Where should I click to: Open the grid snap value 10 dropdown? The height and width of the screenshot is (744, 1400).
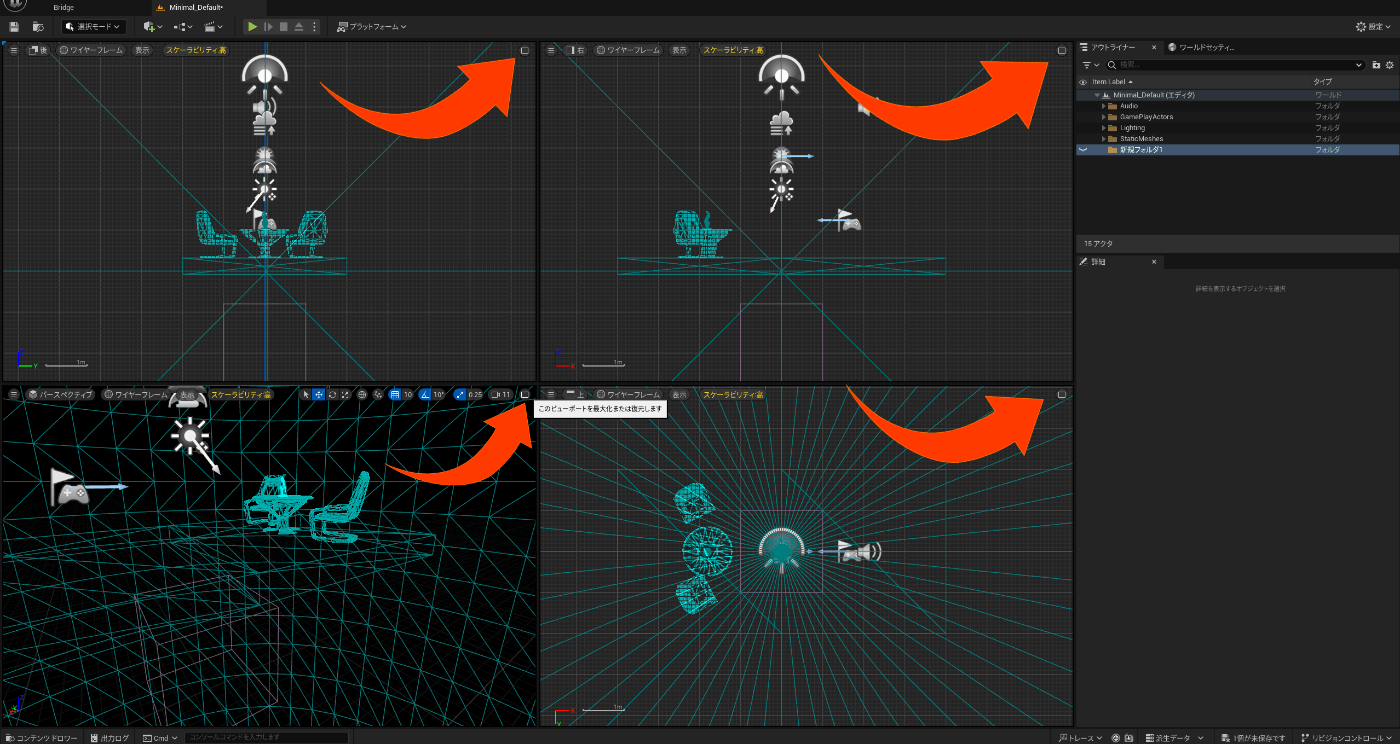pos(408,395)
